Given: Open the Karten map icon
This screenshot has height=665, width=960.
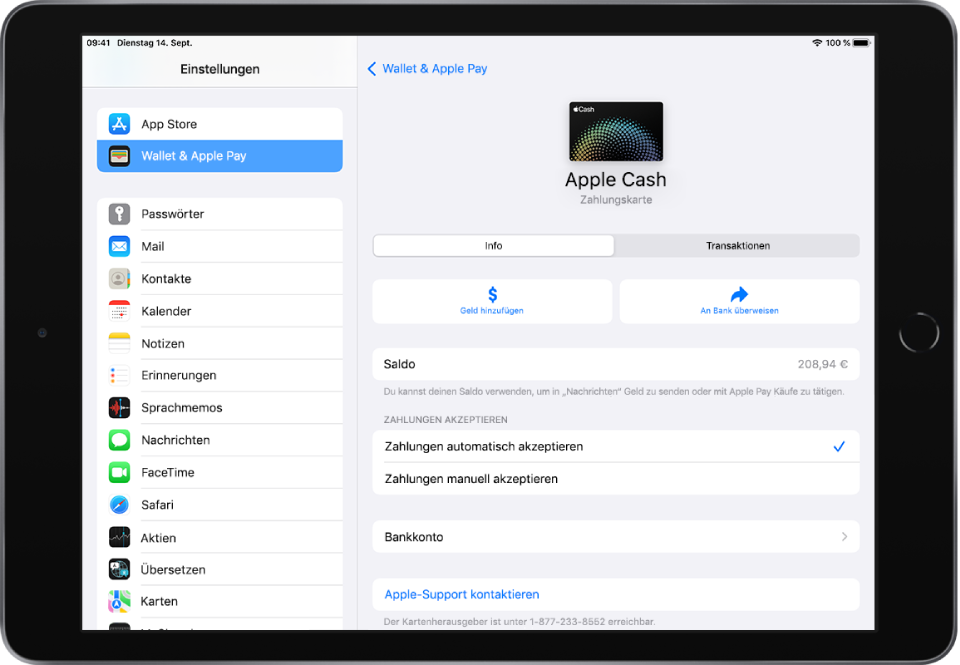Looking at the screenshot, I should [119, 601].
